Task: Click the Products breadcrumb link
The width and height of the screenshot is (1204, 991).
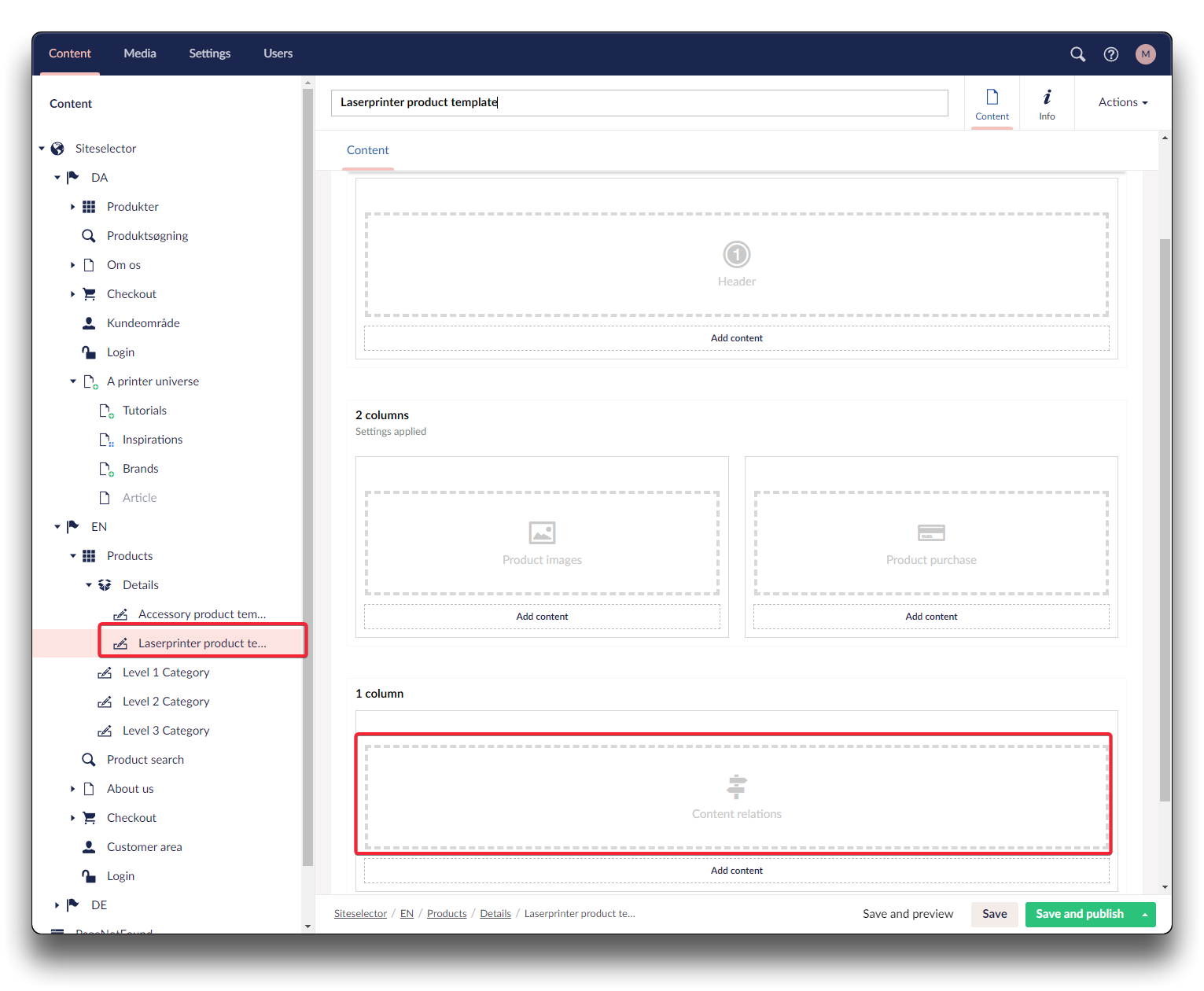Action: pos(447,914)
